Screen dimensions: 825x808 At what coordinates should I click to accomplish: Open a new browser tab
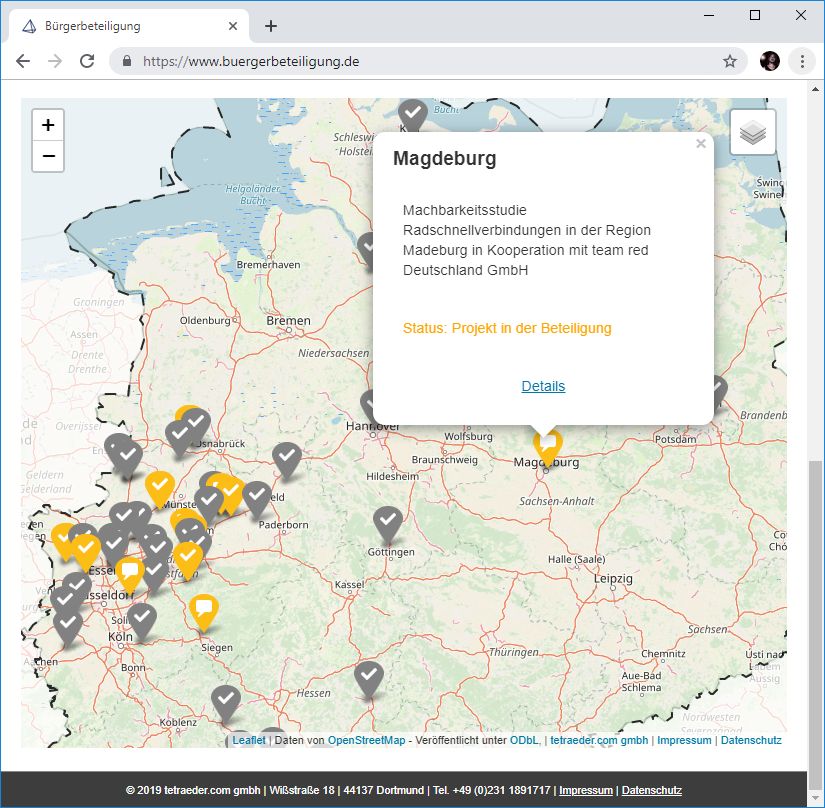click(270, 26)
